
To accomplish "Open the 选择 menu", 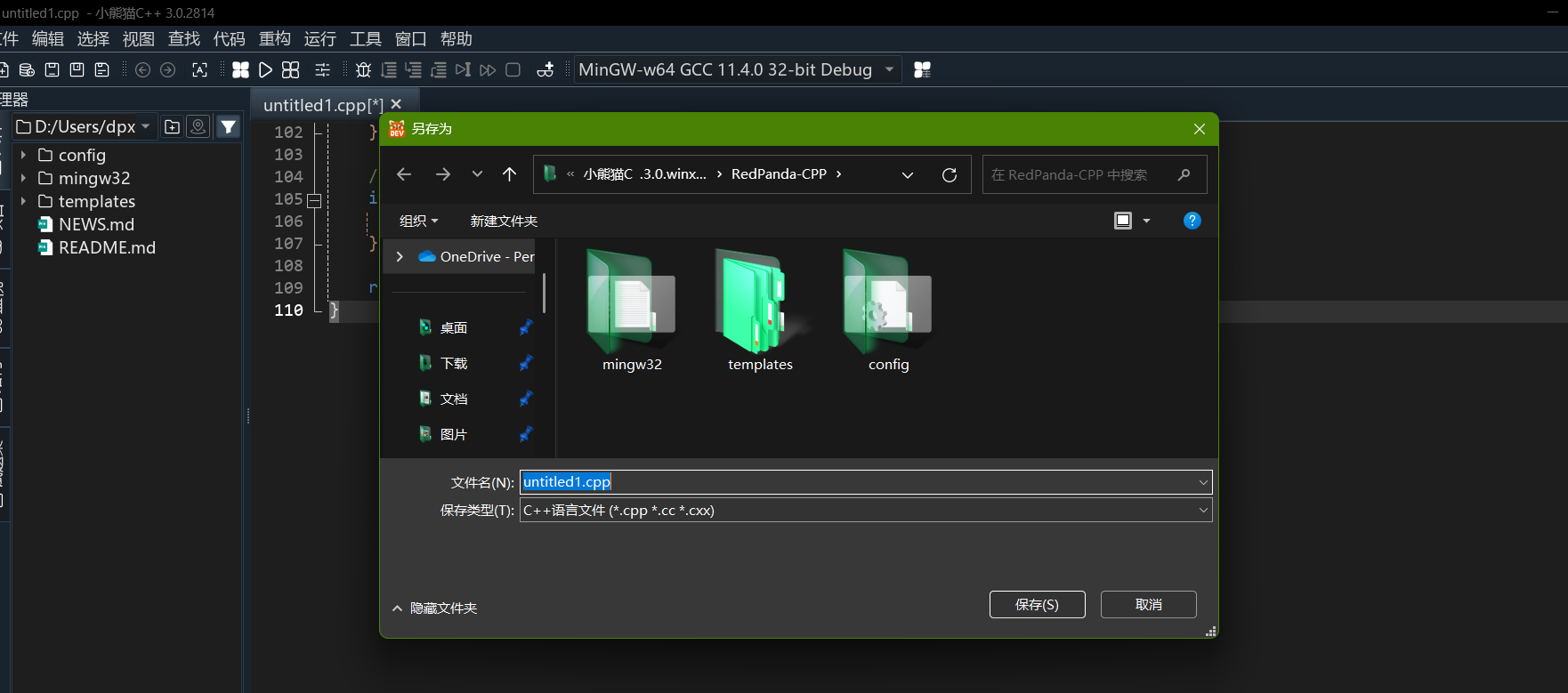I will click(93, 38).
